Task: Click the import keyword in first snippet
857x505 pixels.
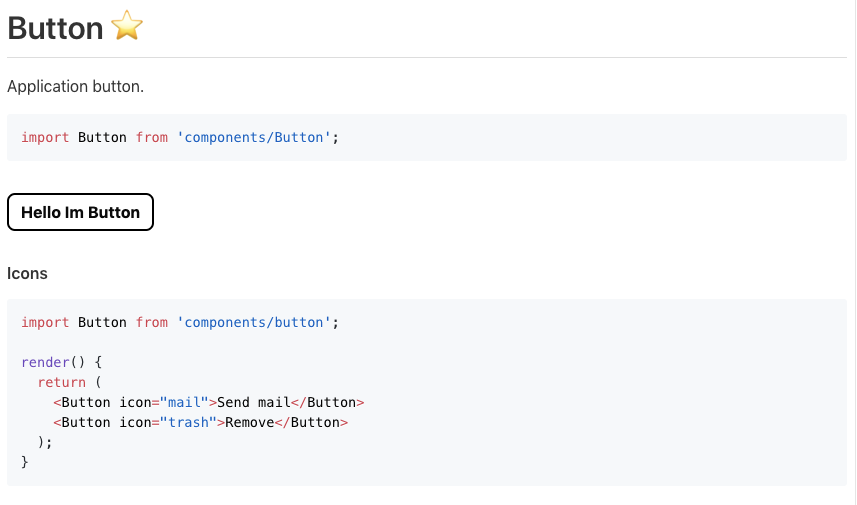Action: pos(45,137)
